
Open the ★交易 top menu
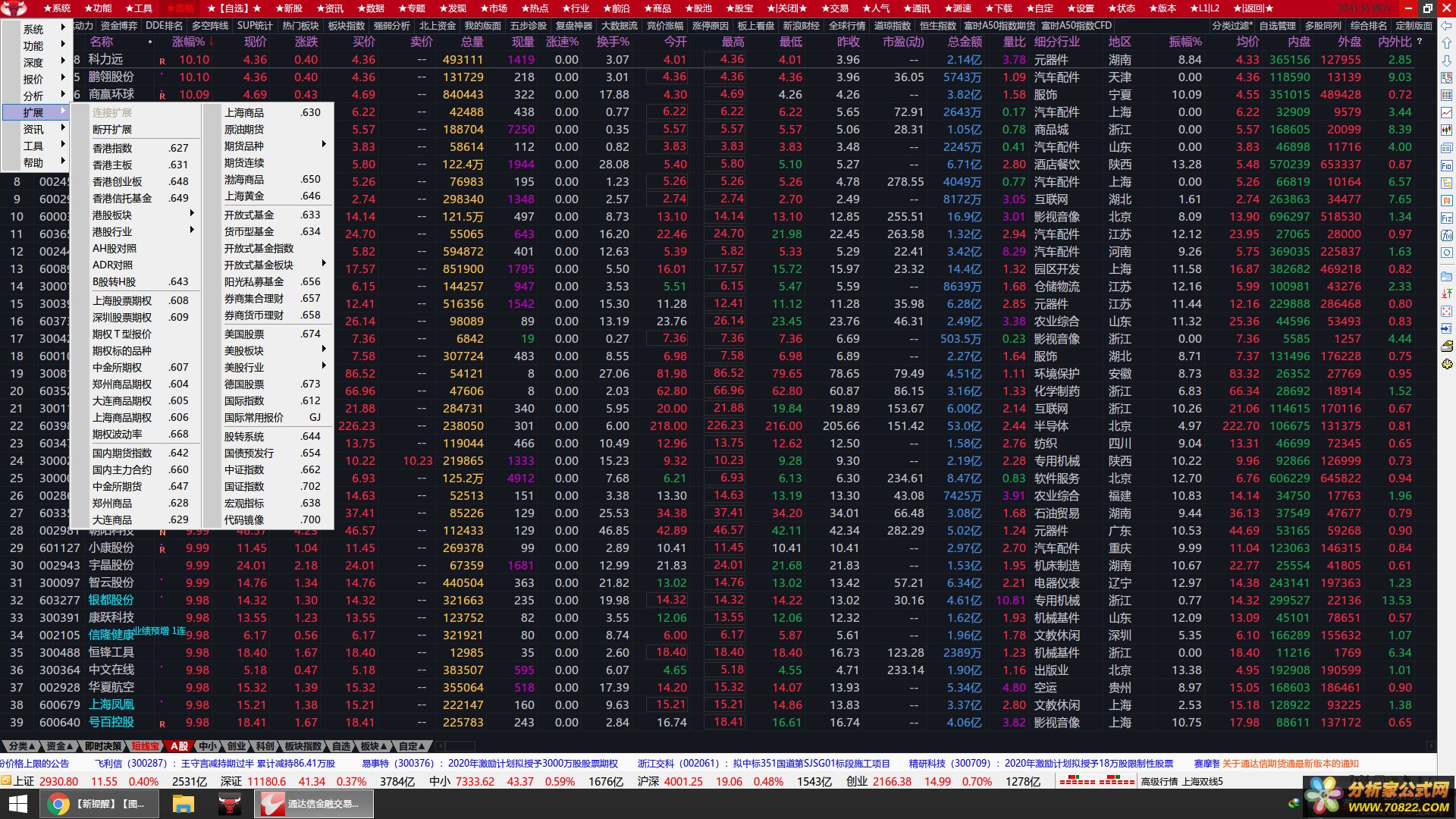point(833,8)
